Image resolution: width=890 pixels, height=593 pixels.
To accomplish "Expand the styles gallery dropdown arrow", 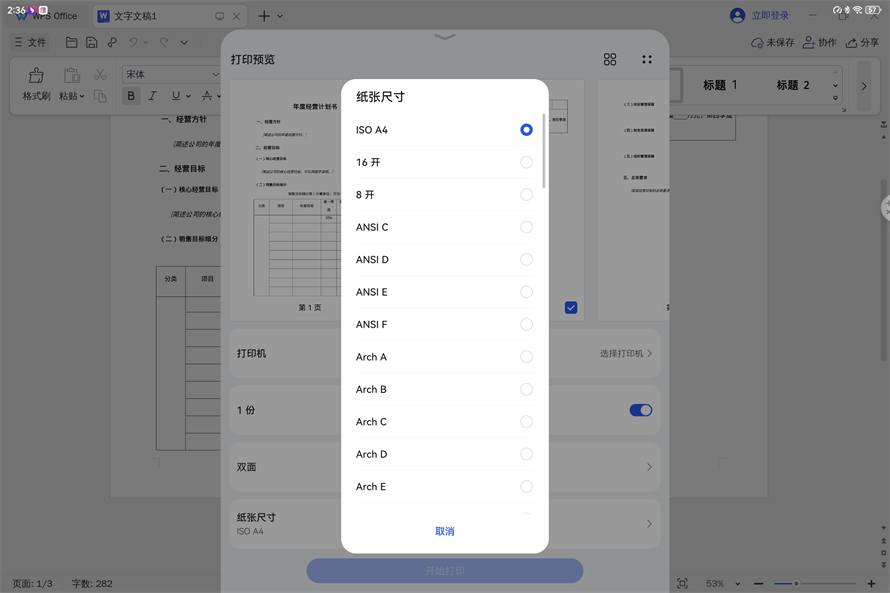I will (x=835, y=99).
